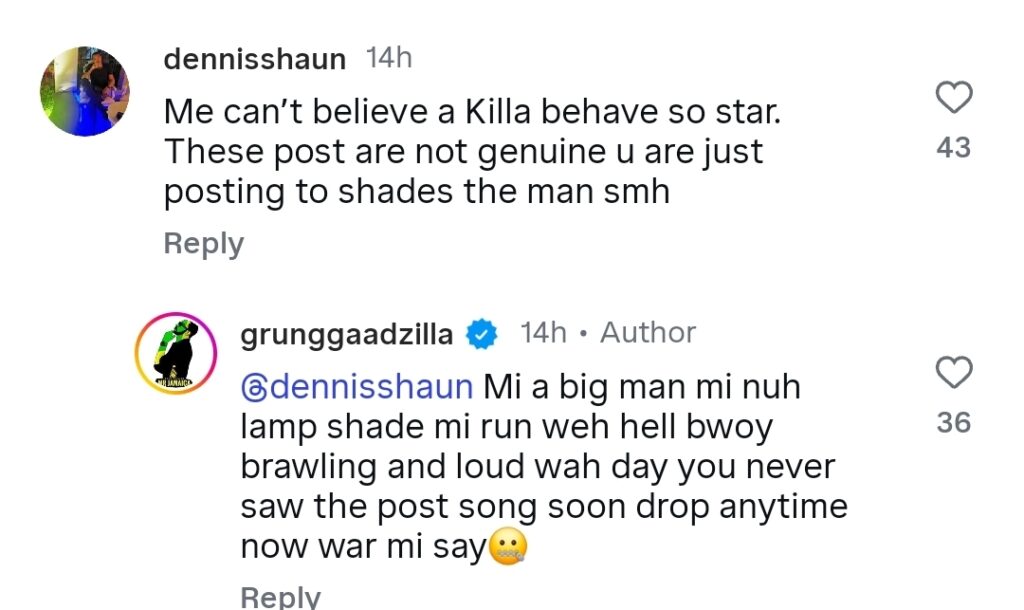Open grunggaadzilla's story ring avatar
1024x610 pixels.
point(176,353)
